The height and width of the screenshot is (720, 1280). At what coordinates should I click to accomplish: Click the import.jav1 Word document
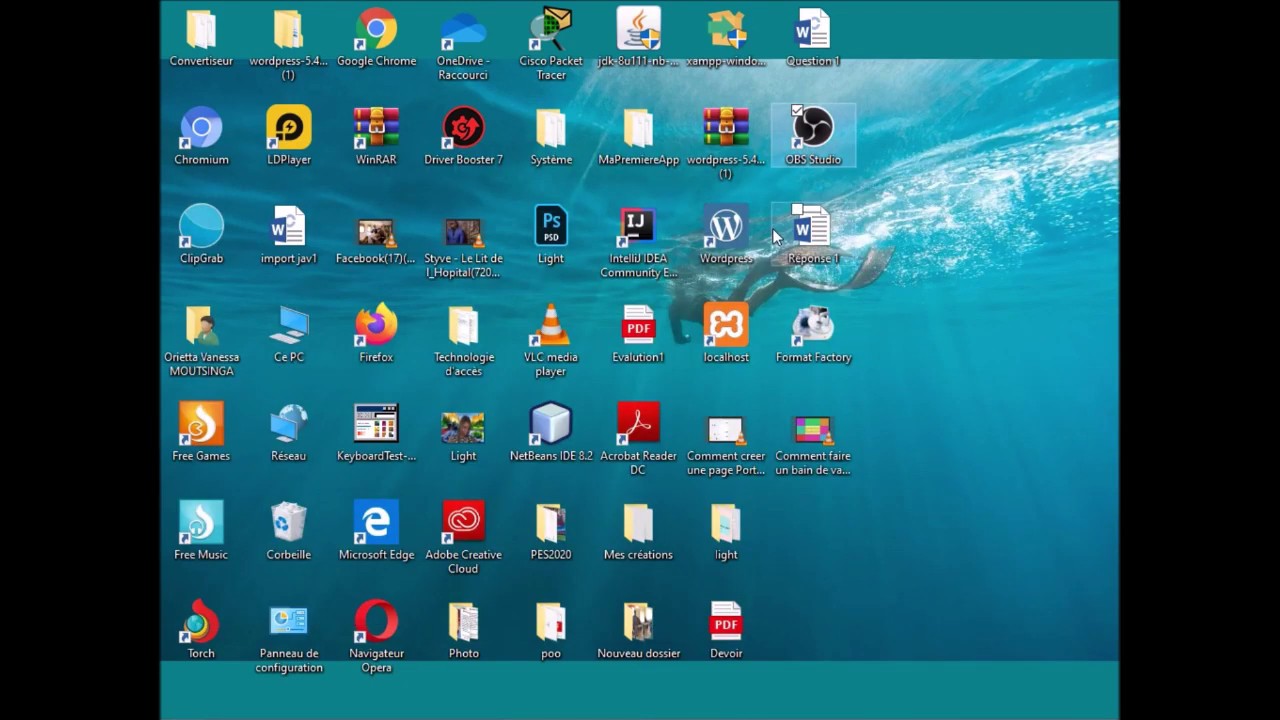click(x=289, y=227)
